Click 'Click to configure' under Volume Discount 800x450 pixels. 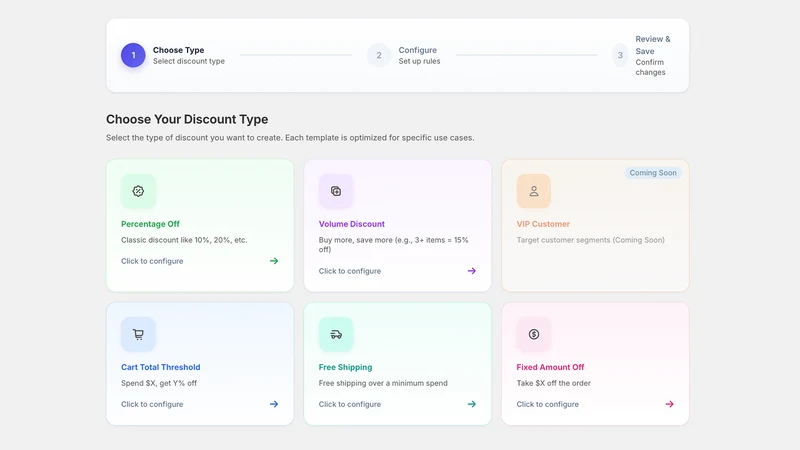click(x=349, y=271)
